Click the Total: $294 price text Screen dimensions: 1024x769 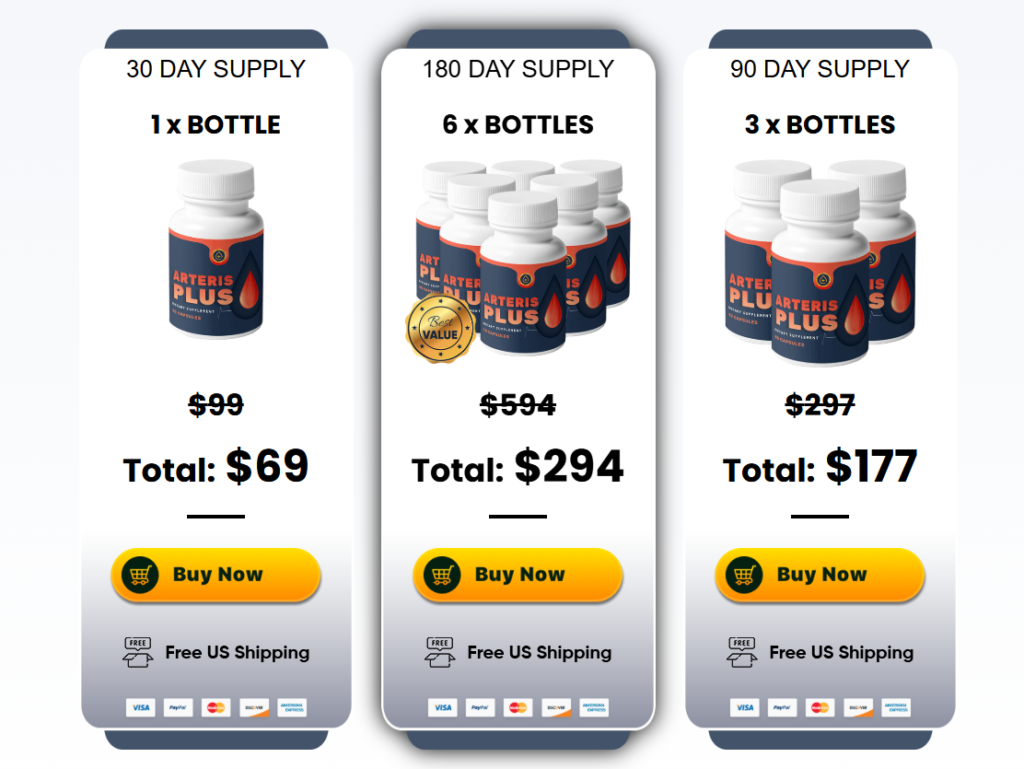point(518,467)
